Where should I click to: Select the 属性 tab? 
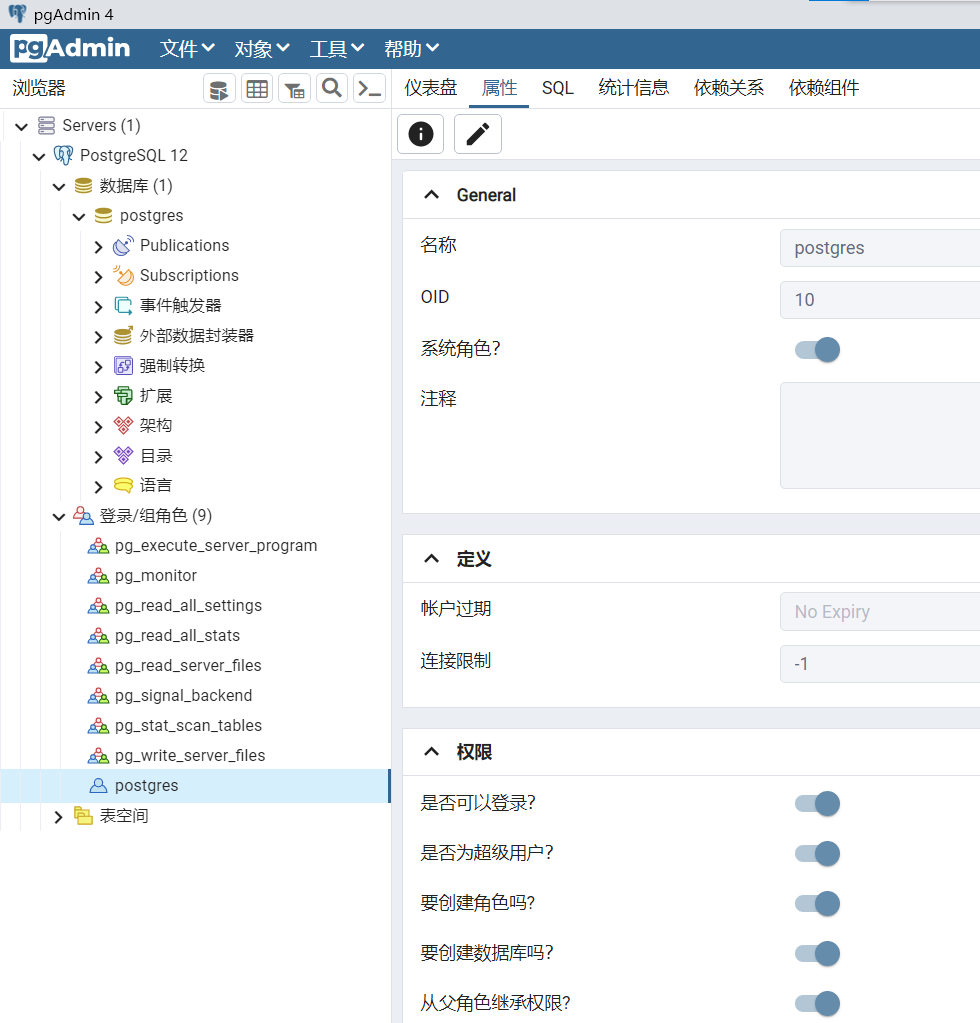[x=499, y=88]
